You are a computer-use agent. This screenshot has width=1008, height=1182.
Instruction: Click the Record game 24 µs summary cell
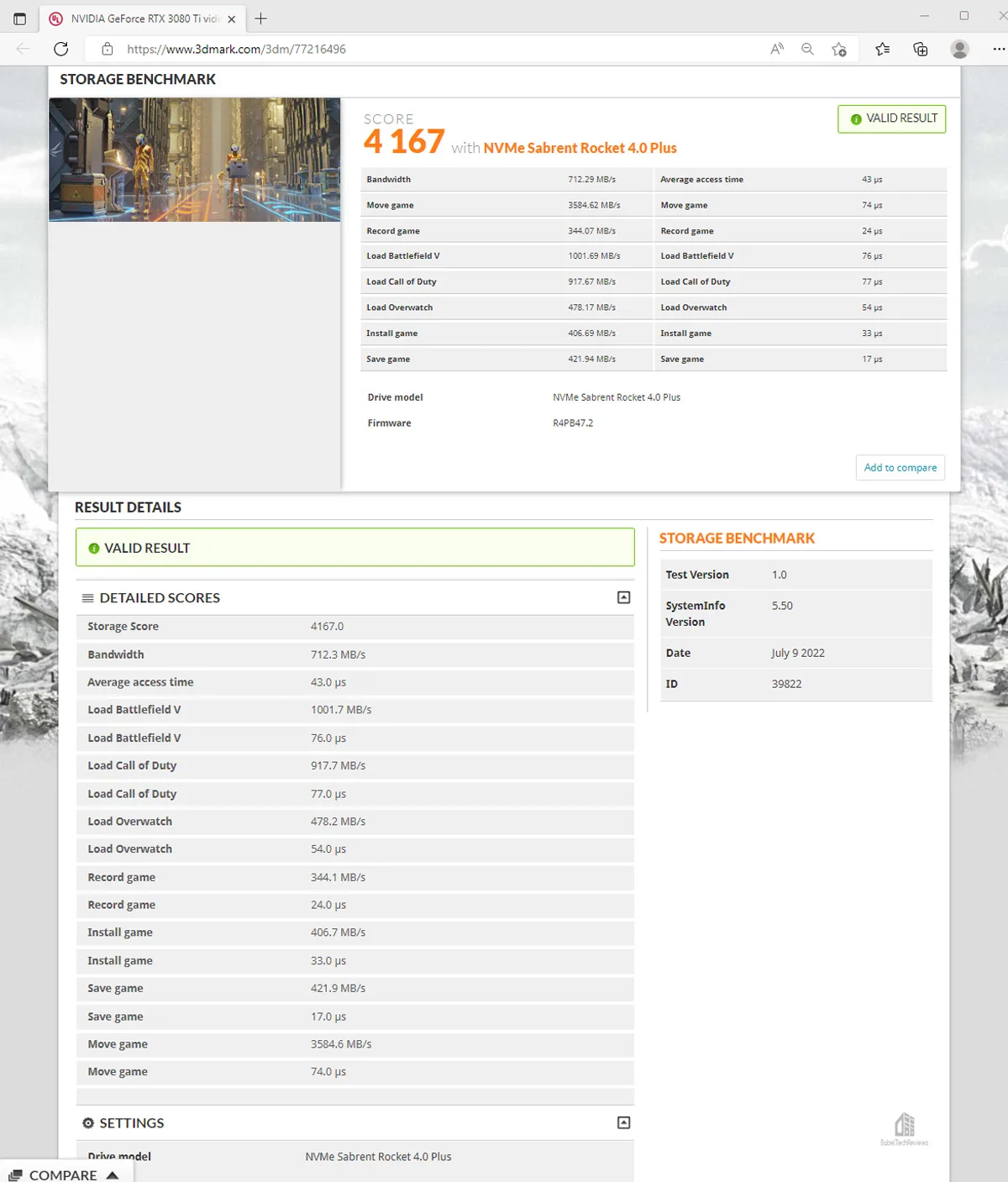872,231
